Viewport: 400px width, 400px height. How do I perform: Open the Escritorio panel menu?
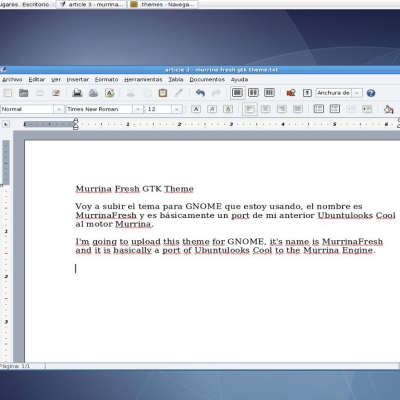[36, 4]
